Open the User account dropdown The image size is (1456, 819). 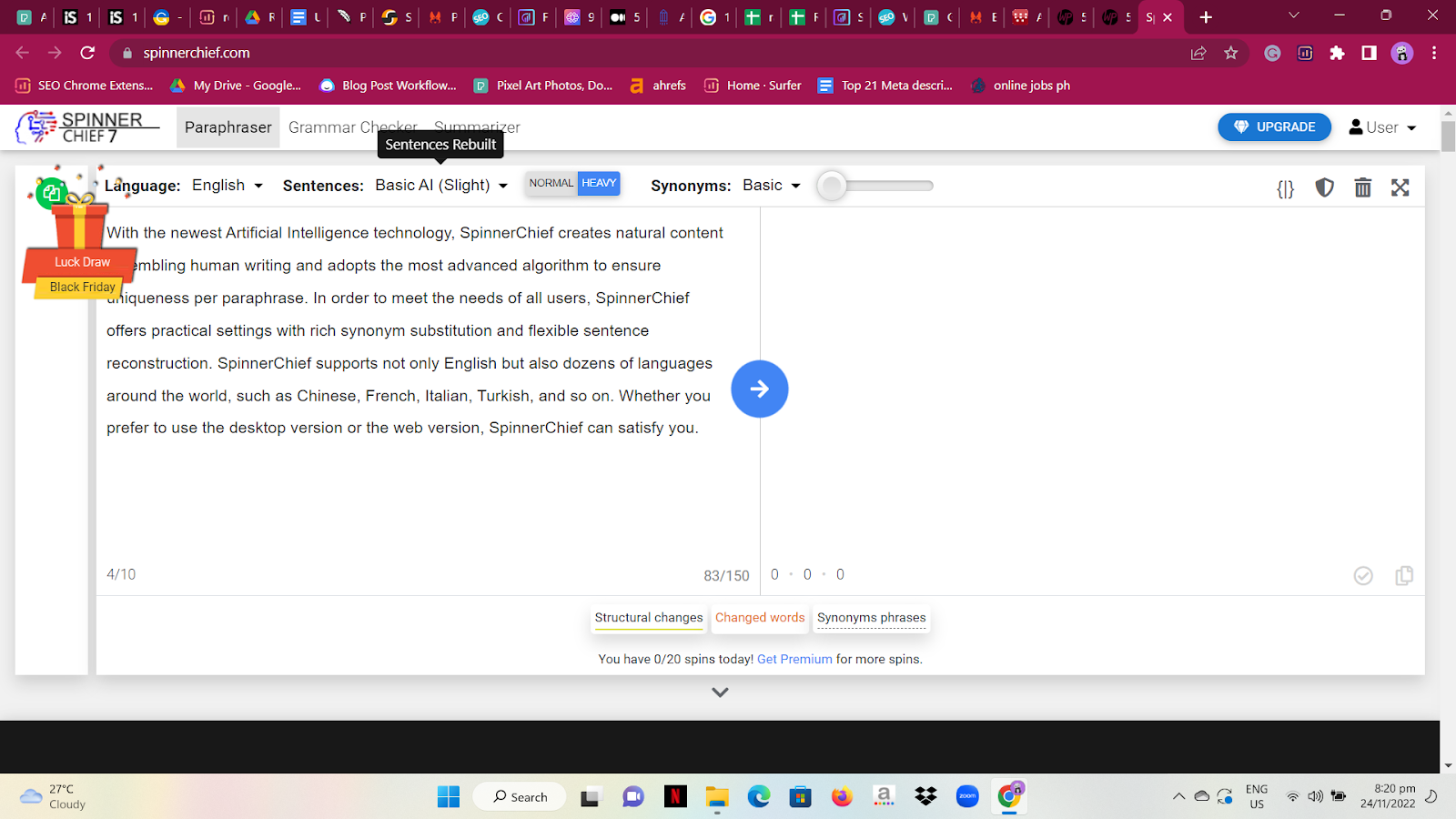(1382, 127)
